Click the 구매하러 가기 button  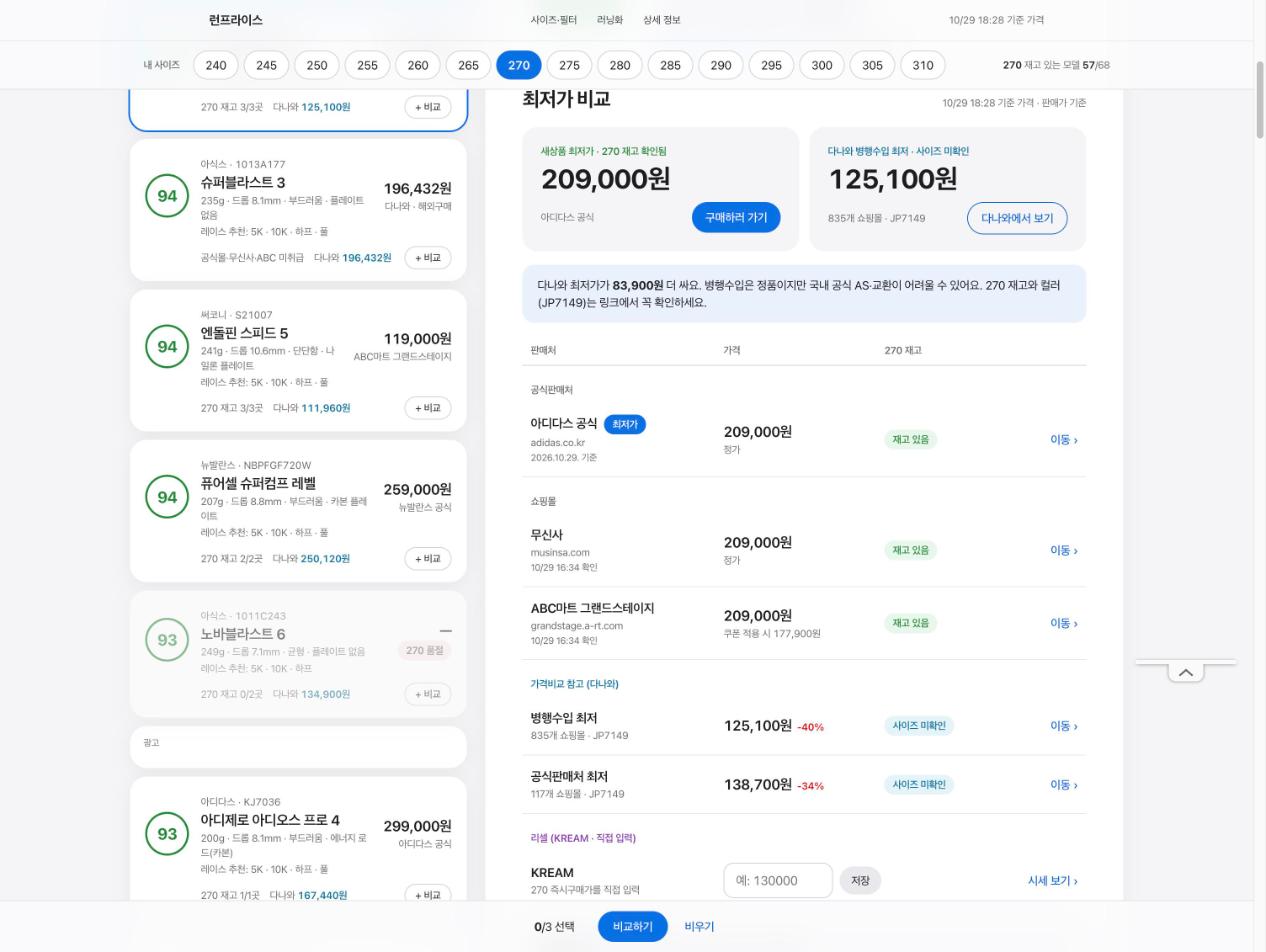coord(736,218)
